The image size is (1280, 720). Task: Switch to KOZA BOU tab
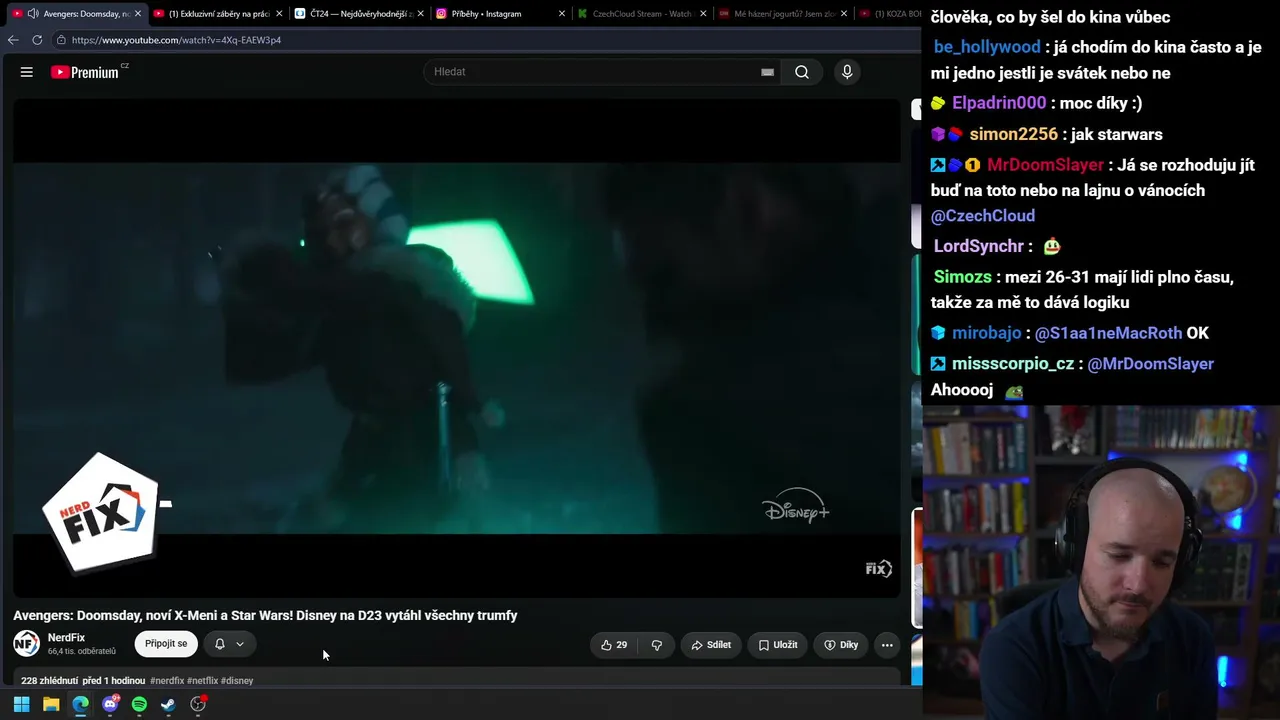[890, 14]
